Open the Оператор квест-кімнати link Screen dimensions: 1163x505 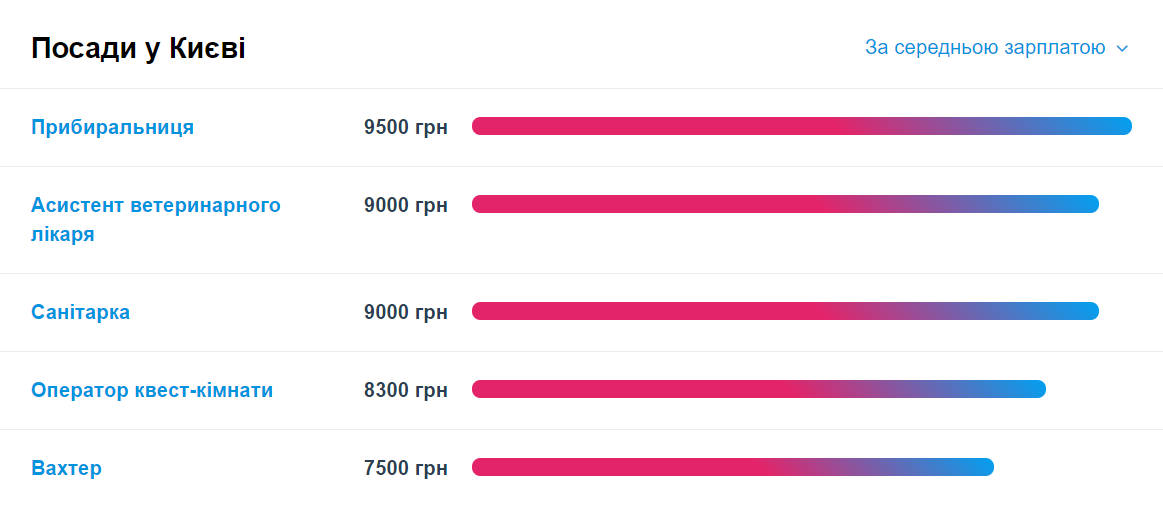point(152,390)
